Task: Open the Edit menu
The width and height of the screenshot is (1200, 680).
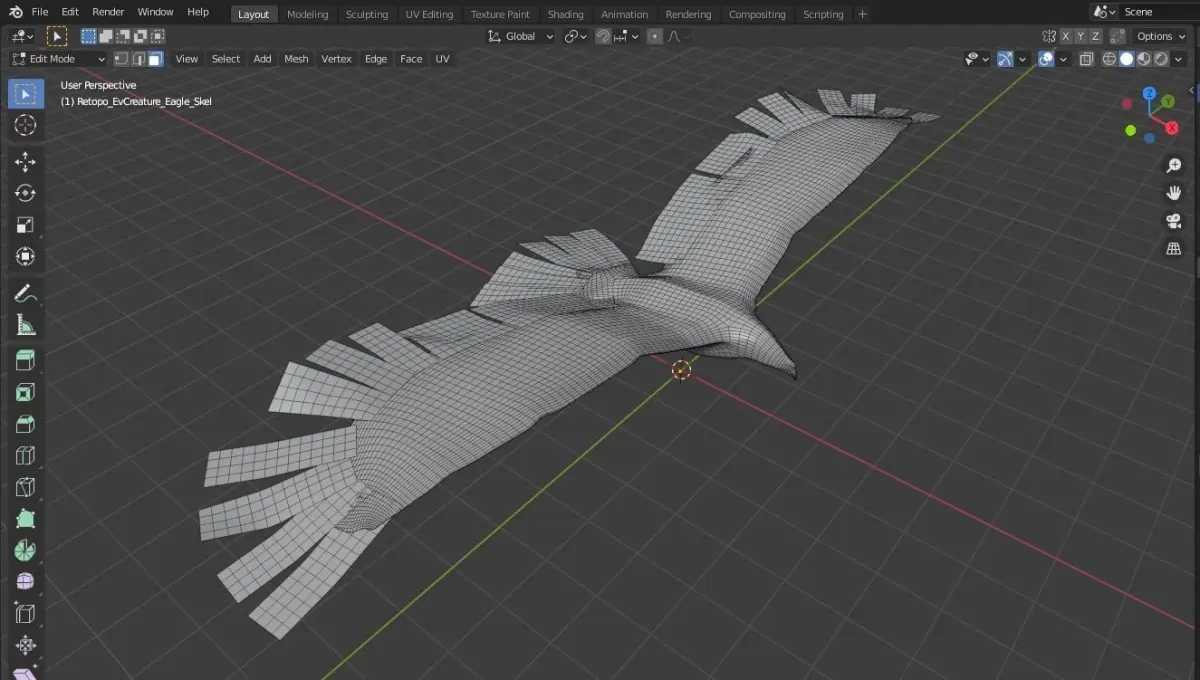Action: (x=70, y=12)
